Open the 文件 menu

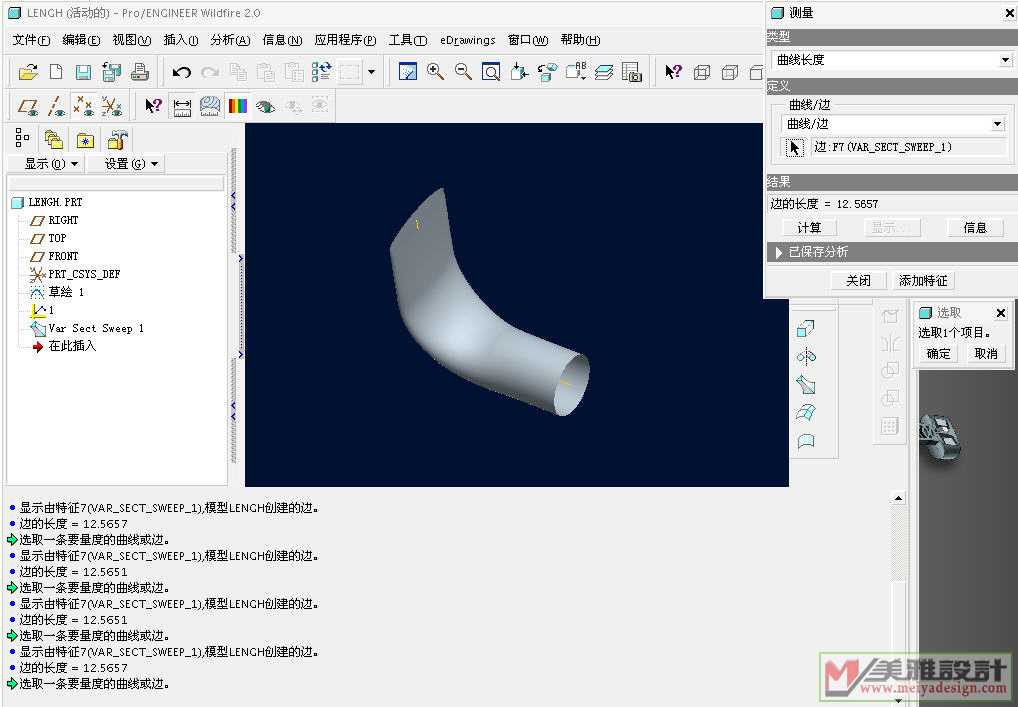click(31, 40)
